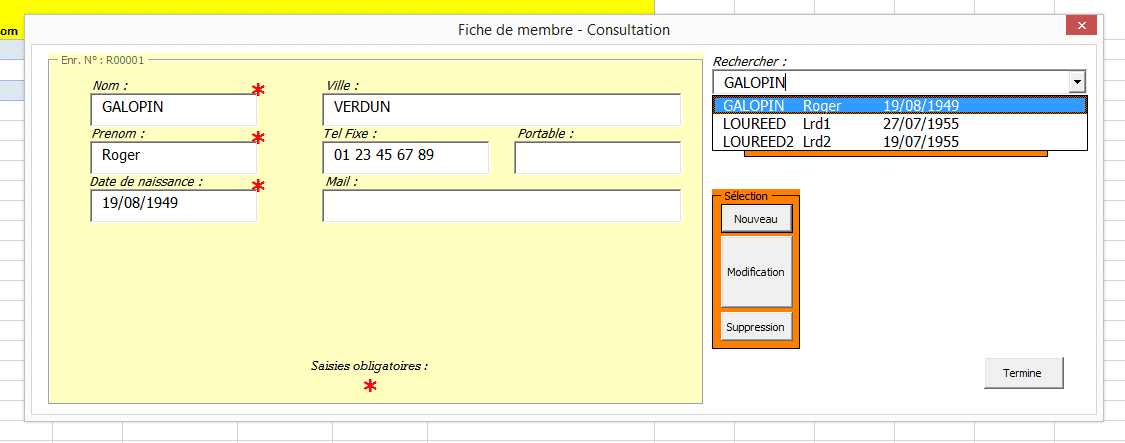Click the Prenom field containing Roger
This screenshot has width=1125, height=443.
click(174, 157)
